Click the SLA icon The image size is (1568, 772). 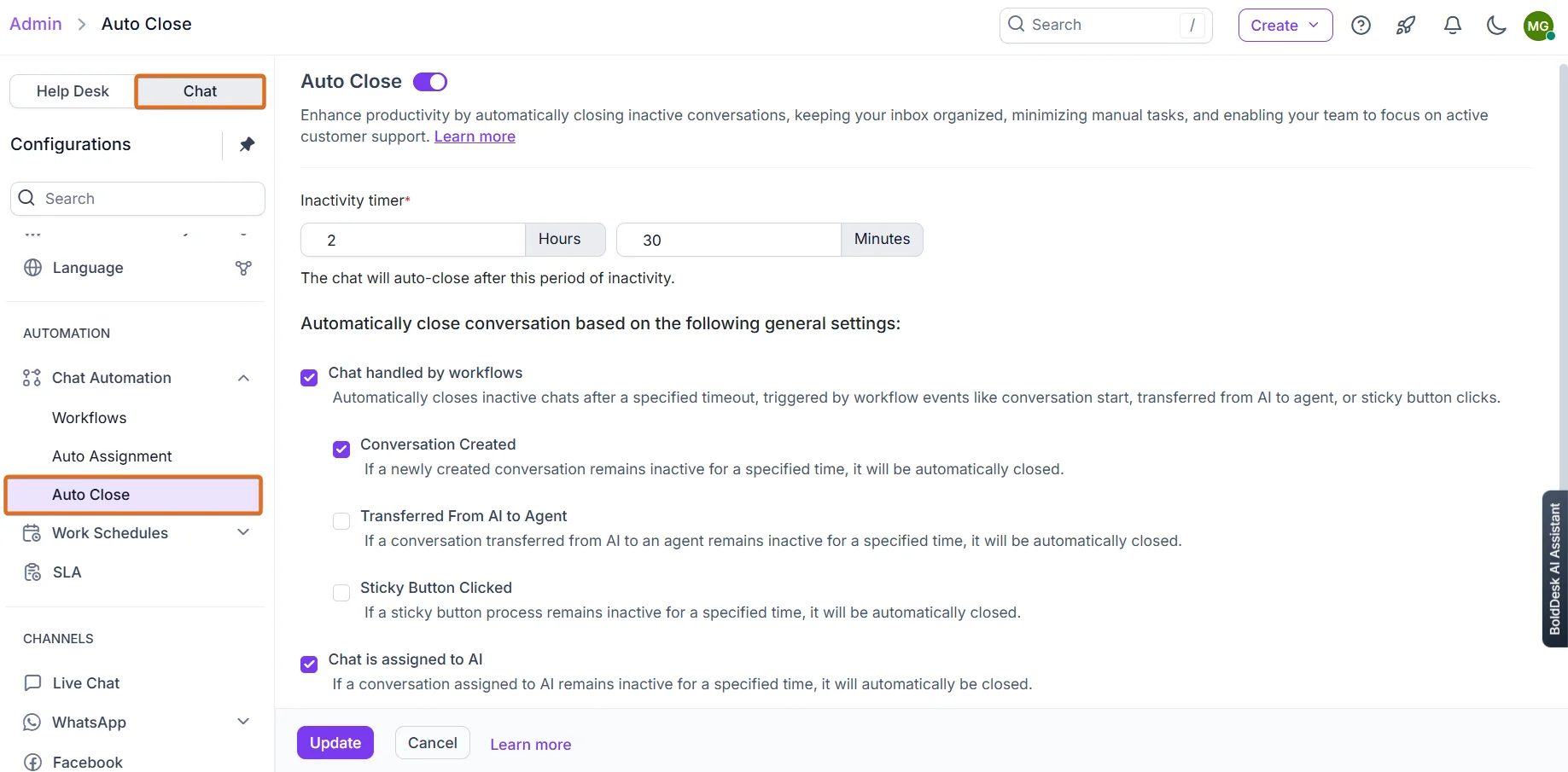pos(32,572)
